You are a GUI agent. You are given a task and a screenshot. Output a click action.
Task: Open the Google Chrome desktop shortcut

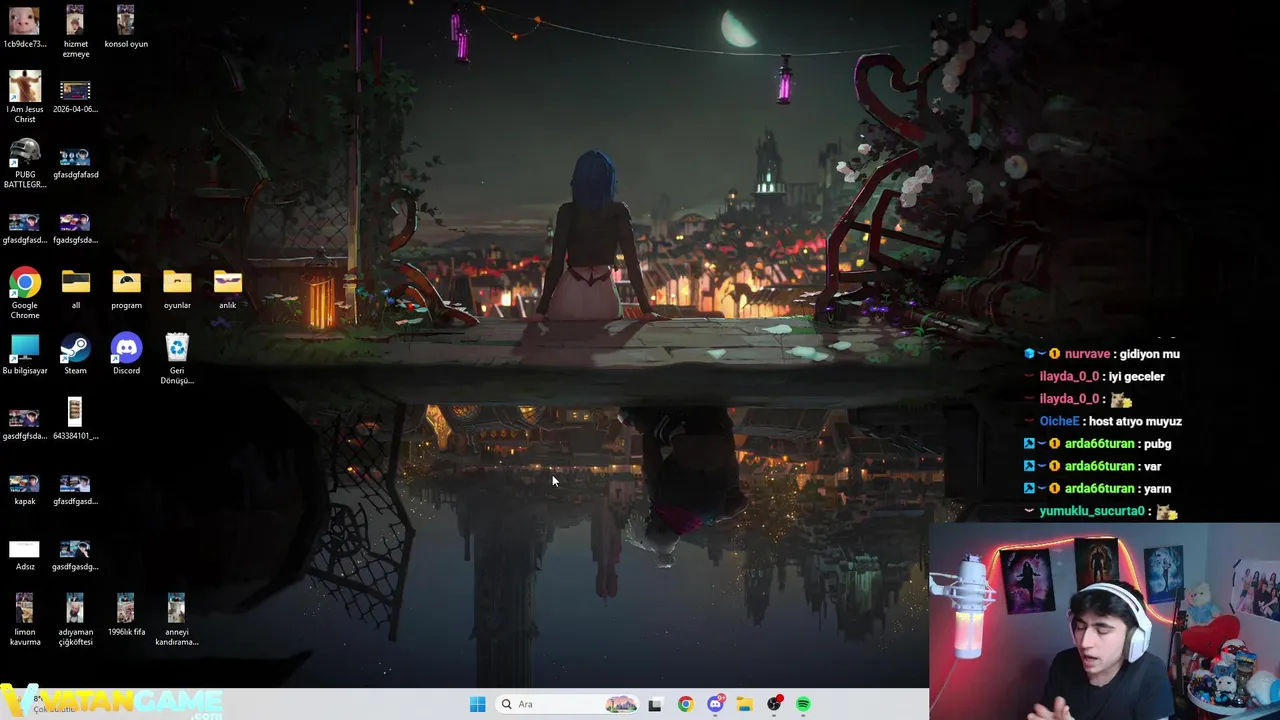click(x=25, y=293)
